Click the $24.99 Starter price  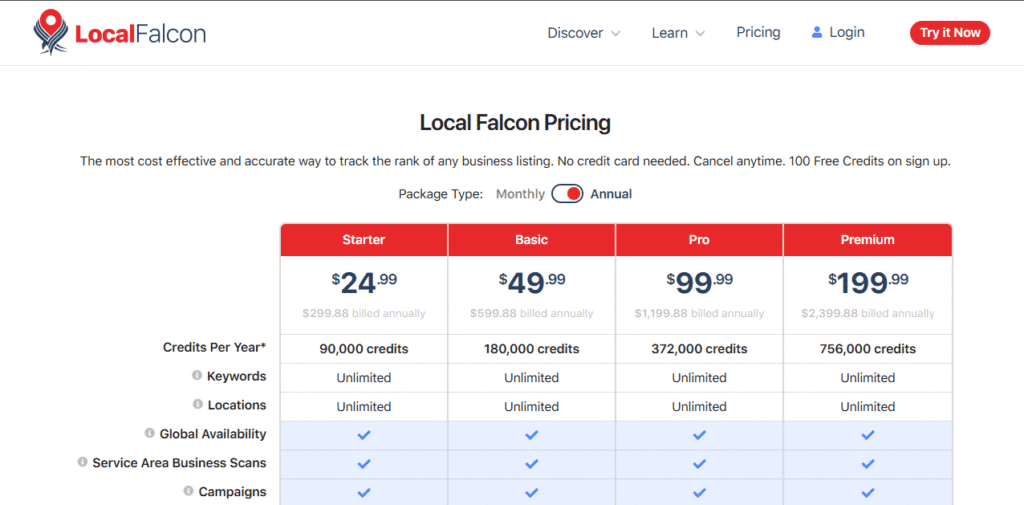364,282
